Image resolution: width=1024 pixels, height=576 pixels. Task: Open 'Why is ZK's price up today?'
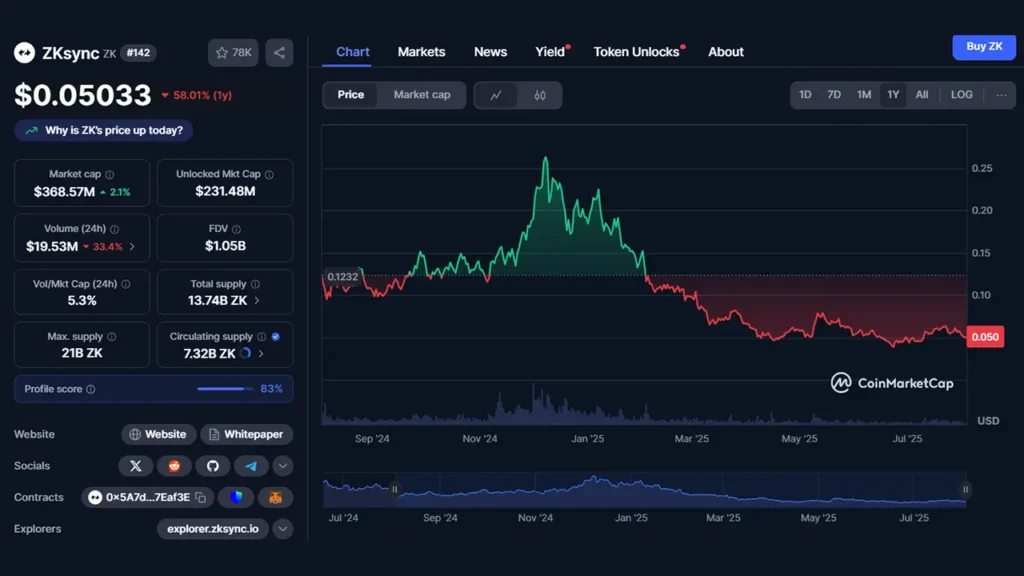click(x=104, y=131)
